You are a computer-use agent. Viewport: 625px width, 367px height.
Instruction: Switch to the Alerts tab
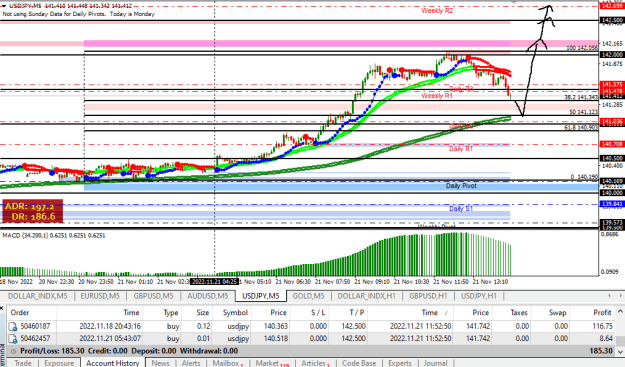[x=191, y=363]
